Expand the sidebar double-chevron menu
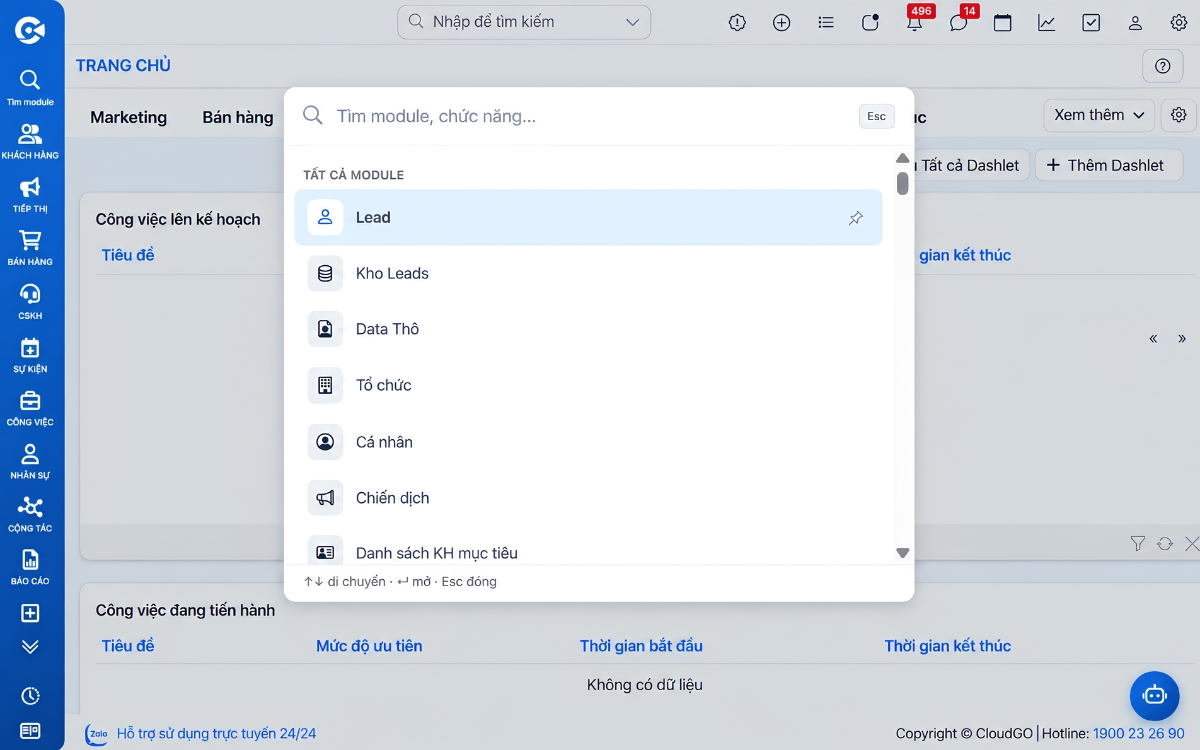 click(30, 647)
